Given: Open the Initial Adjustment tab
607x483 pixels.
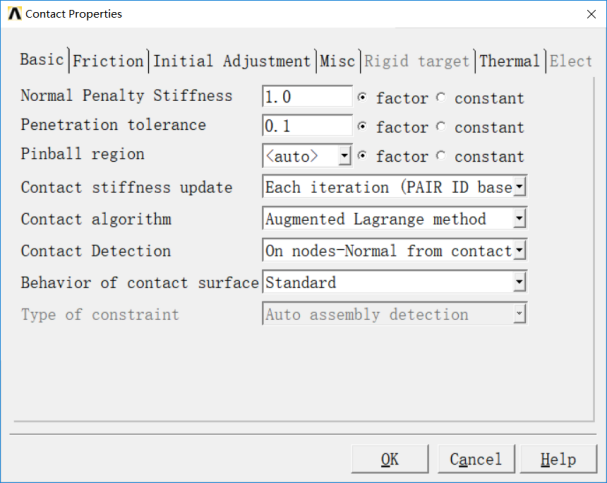Looking at the screenshot, I should click(x=232, y=61).
